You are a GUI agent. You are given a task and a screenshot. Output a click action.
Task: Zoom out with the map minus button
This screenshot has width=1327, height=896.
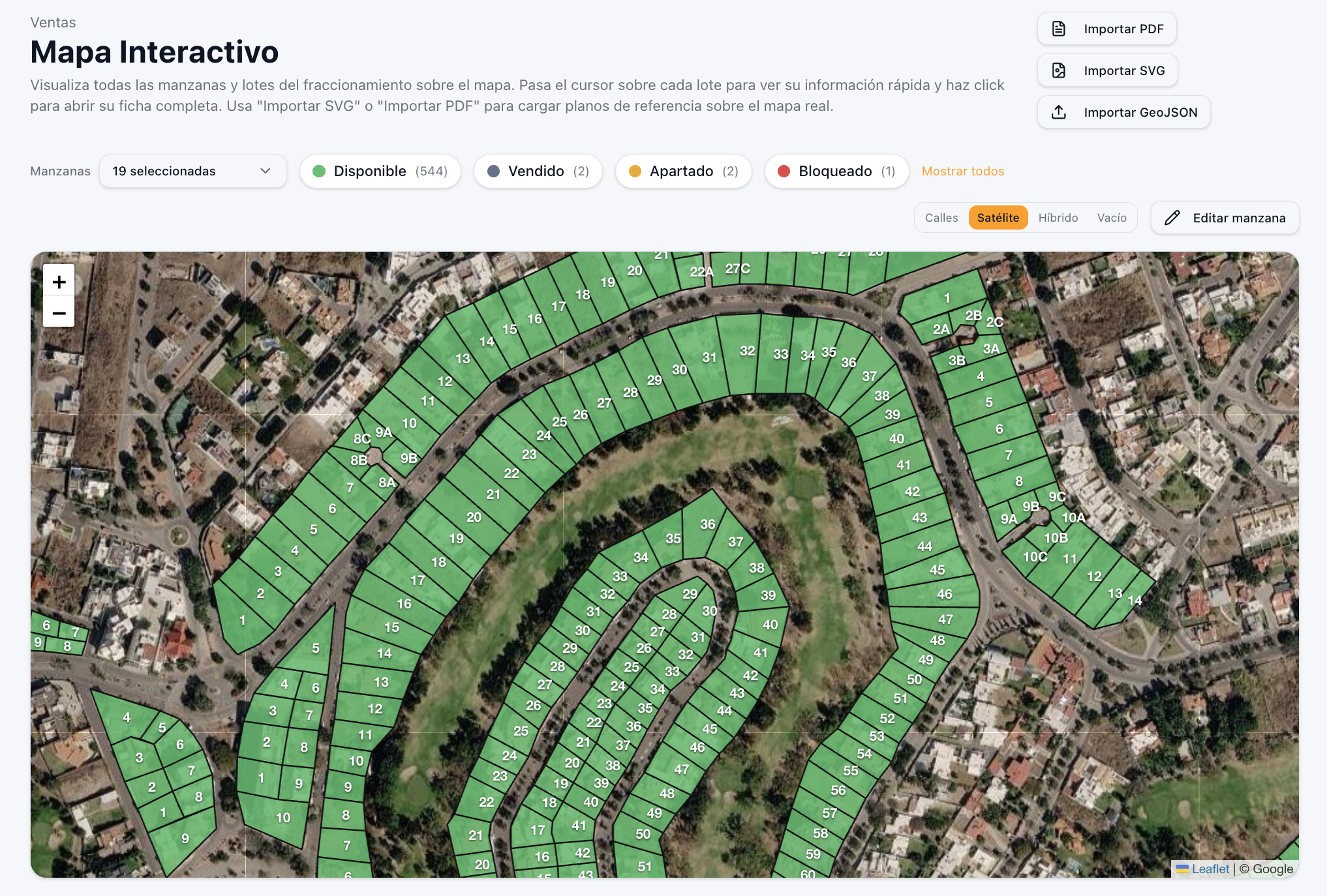[59, 313]
